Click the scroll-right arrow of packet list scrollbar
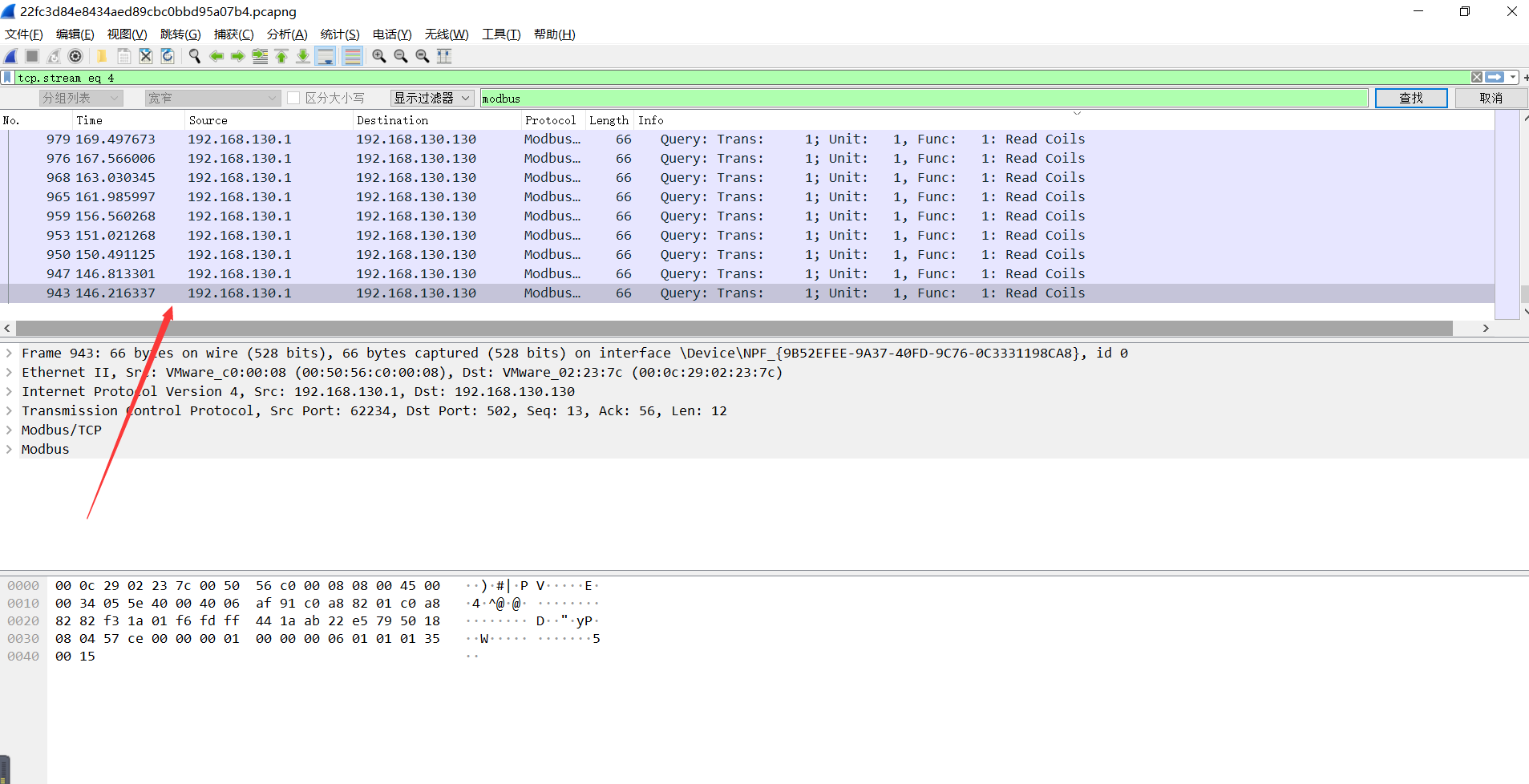The height and width of the screenshot is (784, 1529). [1486, 328]
